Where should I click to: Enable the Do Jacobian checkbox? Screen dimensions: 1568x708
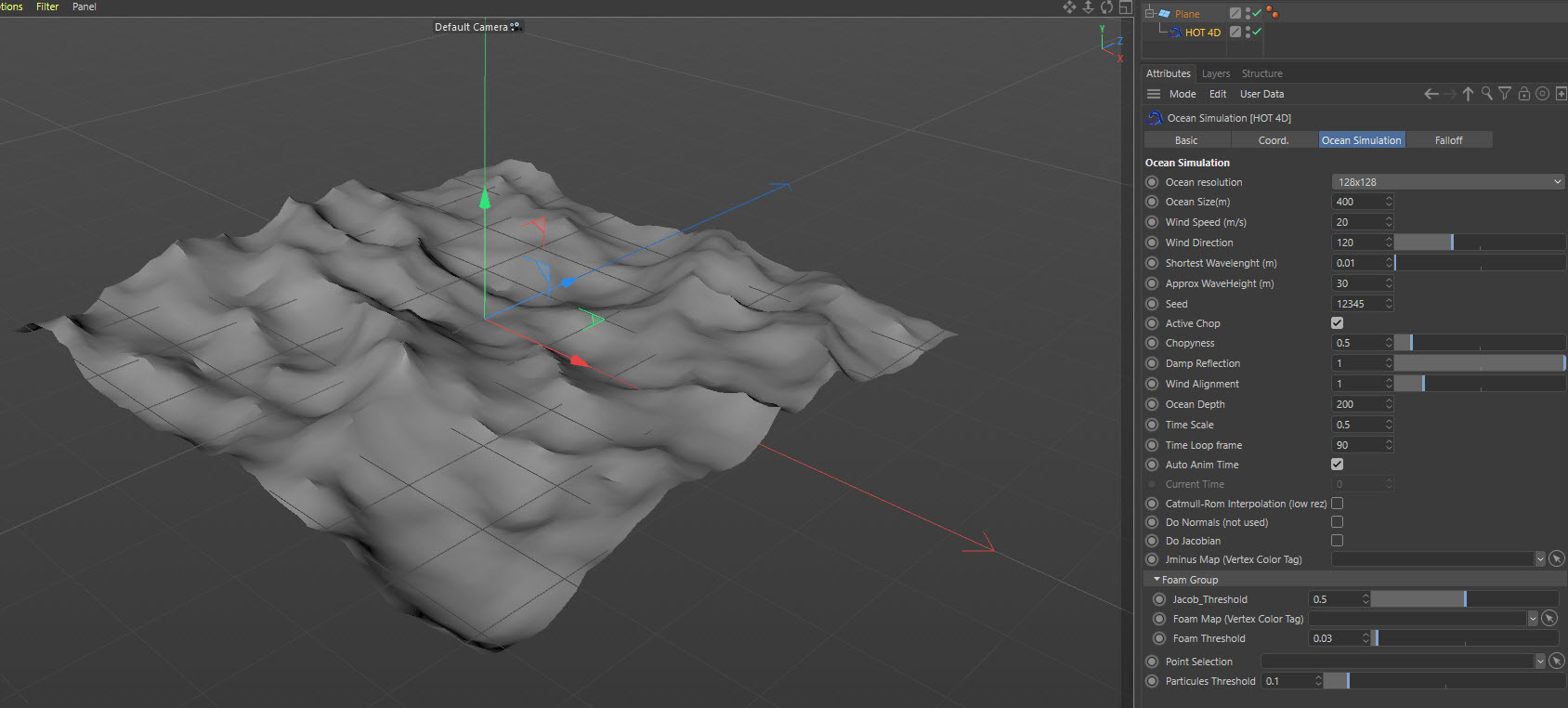pos(1337,541)
